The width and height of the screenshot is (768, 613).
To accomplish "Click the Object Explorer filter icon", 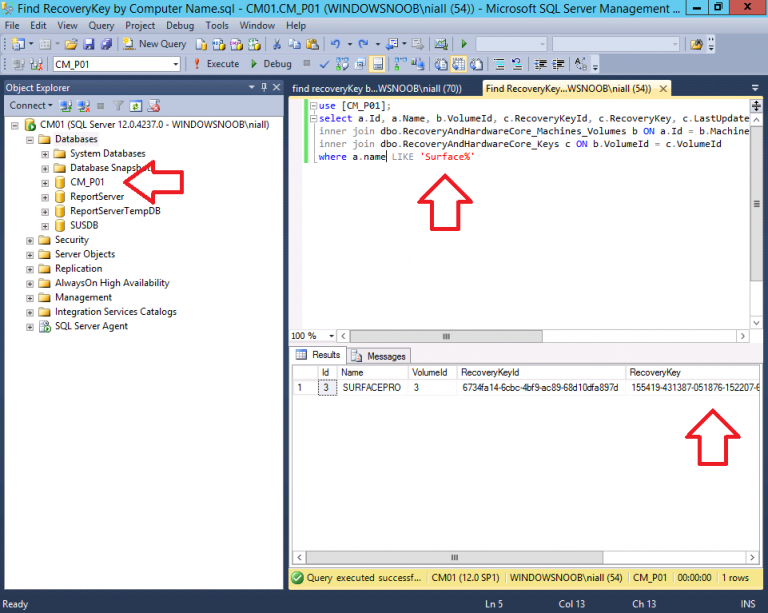I will click(x=118, y=105).
